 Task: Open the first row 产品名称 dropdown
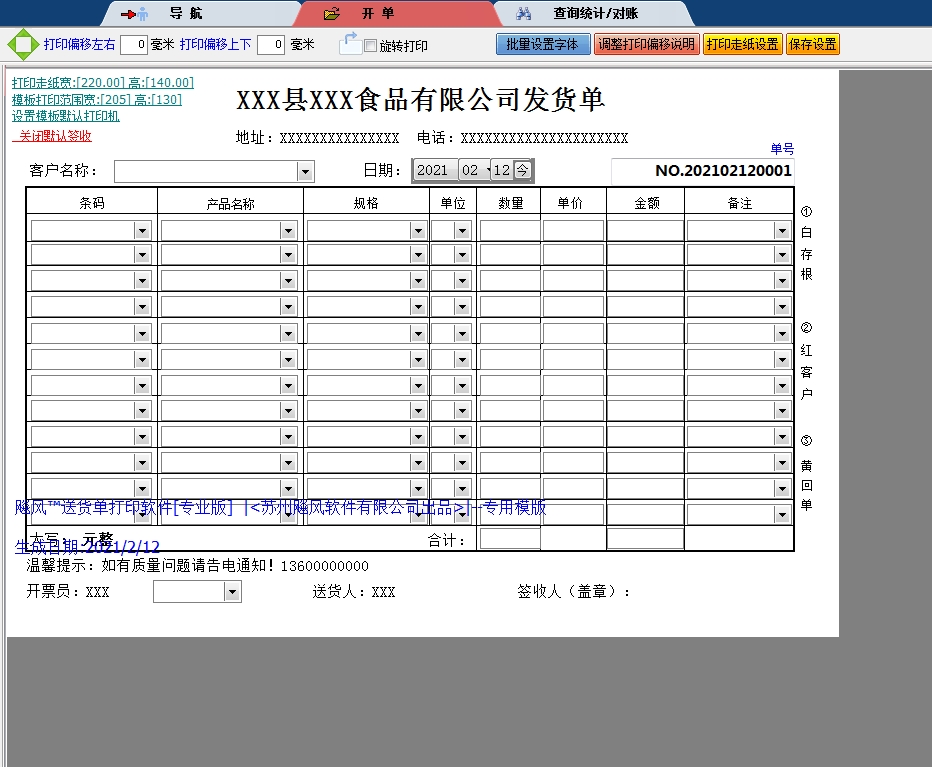(288, 231)
